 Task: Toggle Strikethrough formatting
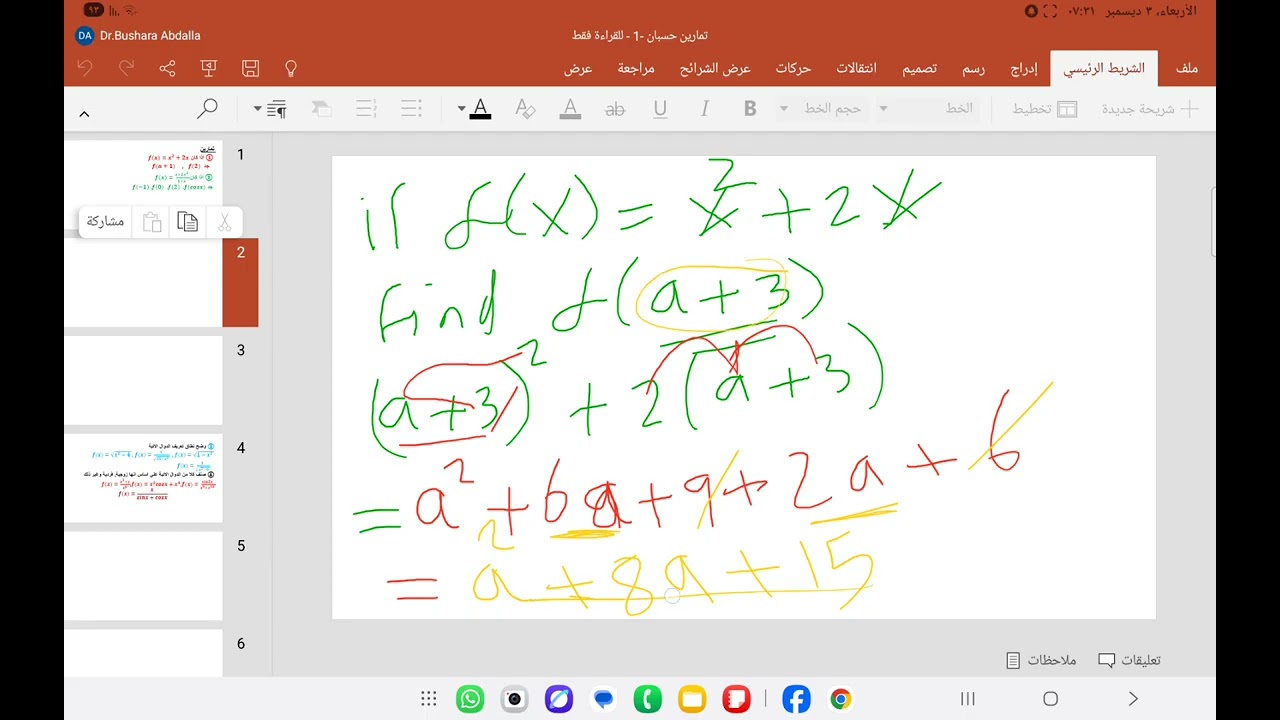click(615, 109)
